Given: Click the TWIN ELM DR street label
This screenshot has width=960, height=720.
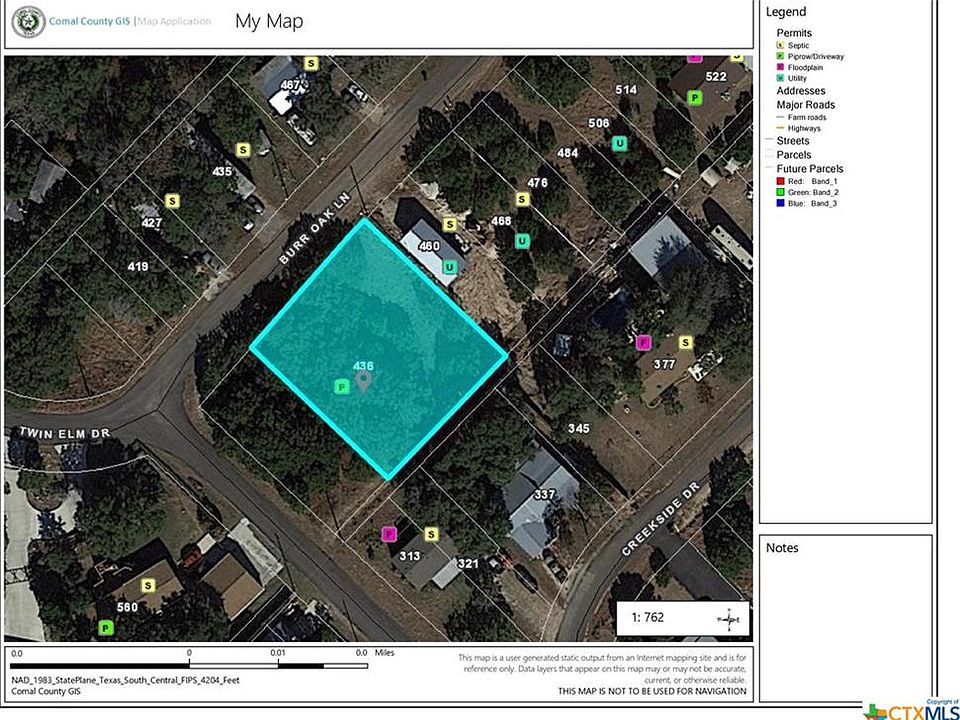Looking at the screenshot, I should pyautogui.click(x=64, y=433).
